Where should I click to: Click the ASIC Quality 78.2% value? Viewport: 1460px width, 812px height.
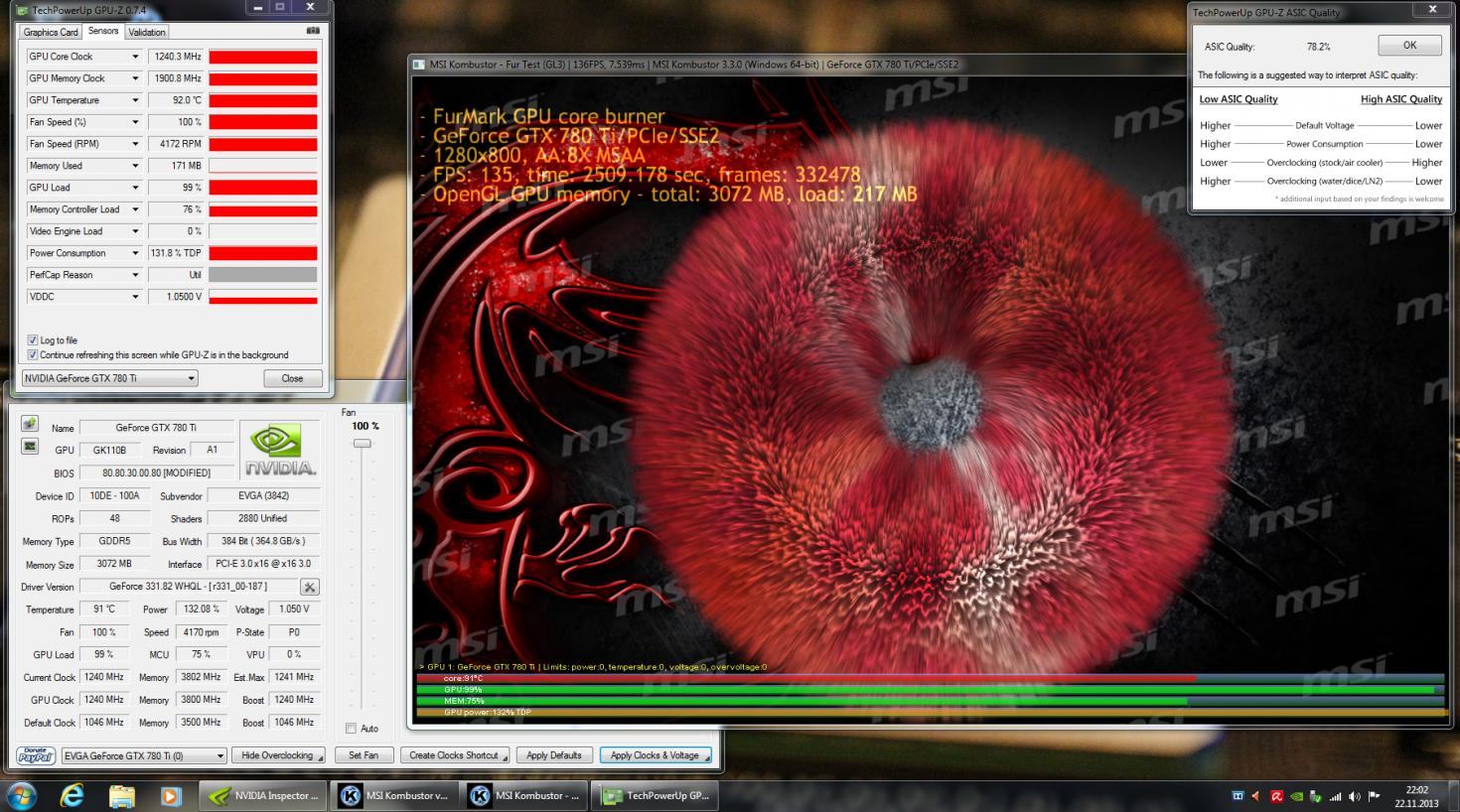tap(1318, 47)
